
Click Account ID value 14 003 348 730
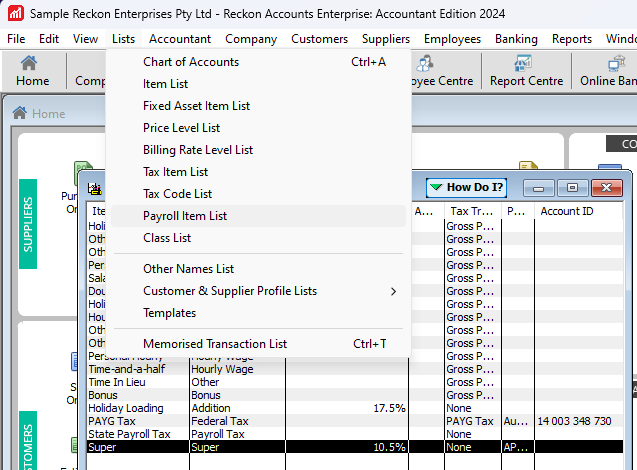[574, 421]
